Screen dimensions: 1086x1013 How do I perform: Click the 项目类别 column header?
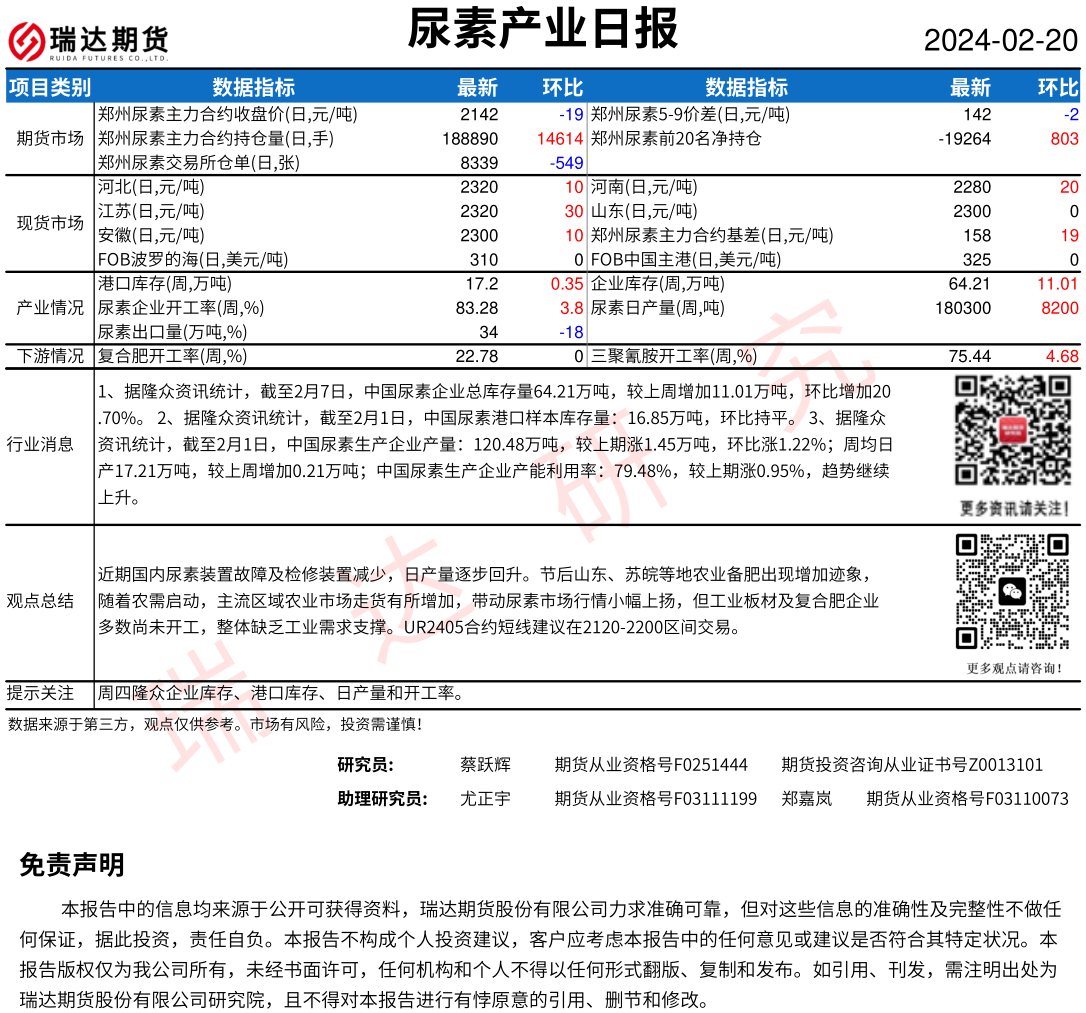[x=49, y=88]
